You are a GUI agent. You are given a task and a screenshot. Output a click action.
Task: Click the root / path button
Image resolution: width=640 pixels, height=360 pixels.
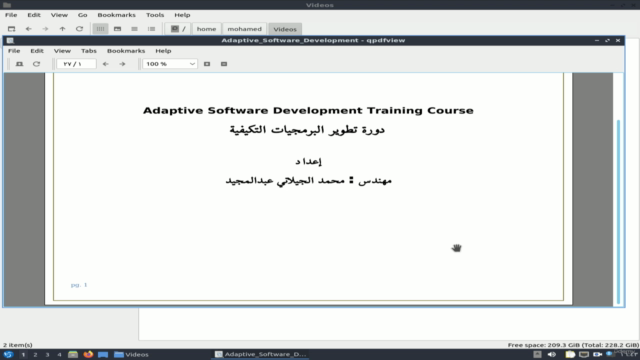[x=178, y=29]
